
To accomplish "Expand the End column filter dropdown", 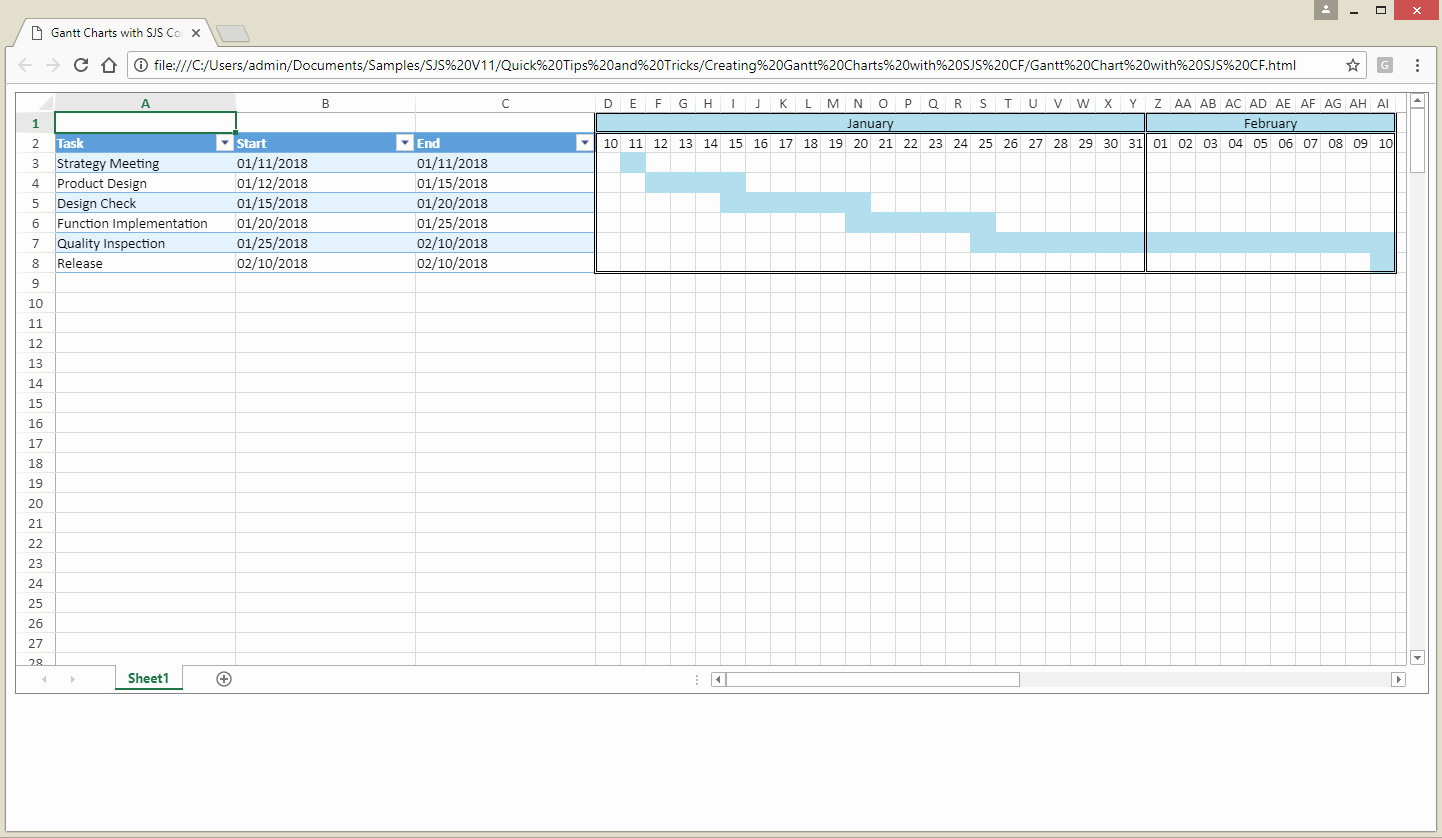I will click(585, 143).
